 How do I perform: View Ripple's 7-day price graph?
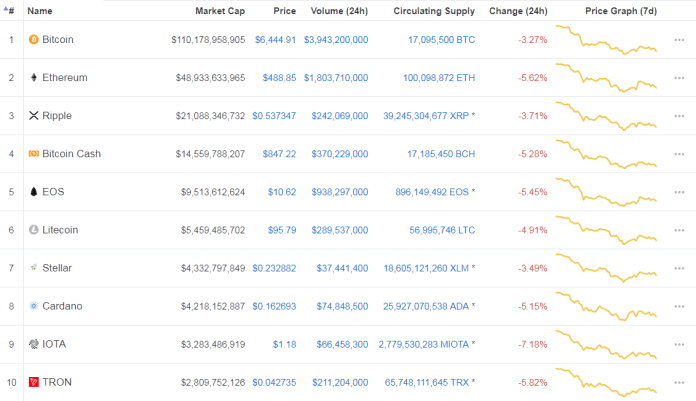(x=606, y=116)
